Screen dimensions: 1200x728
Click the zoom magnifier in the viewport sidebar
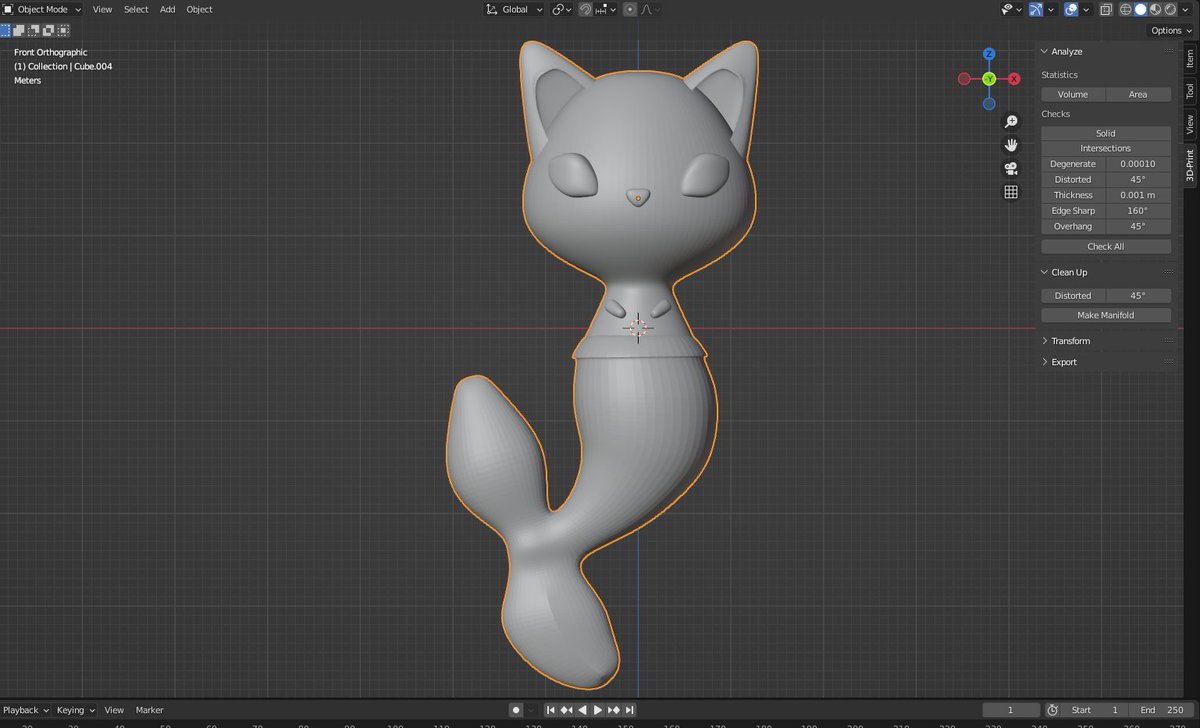pos(1011,120)
